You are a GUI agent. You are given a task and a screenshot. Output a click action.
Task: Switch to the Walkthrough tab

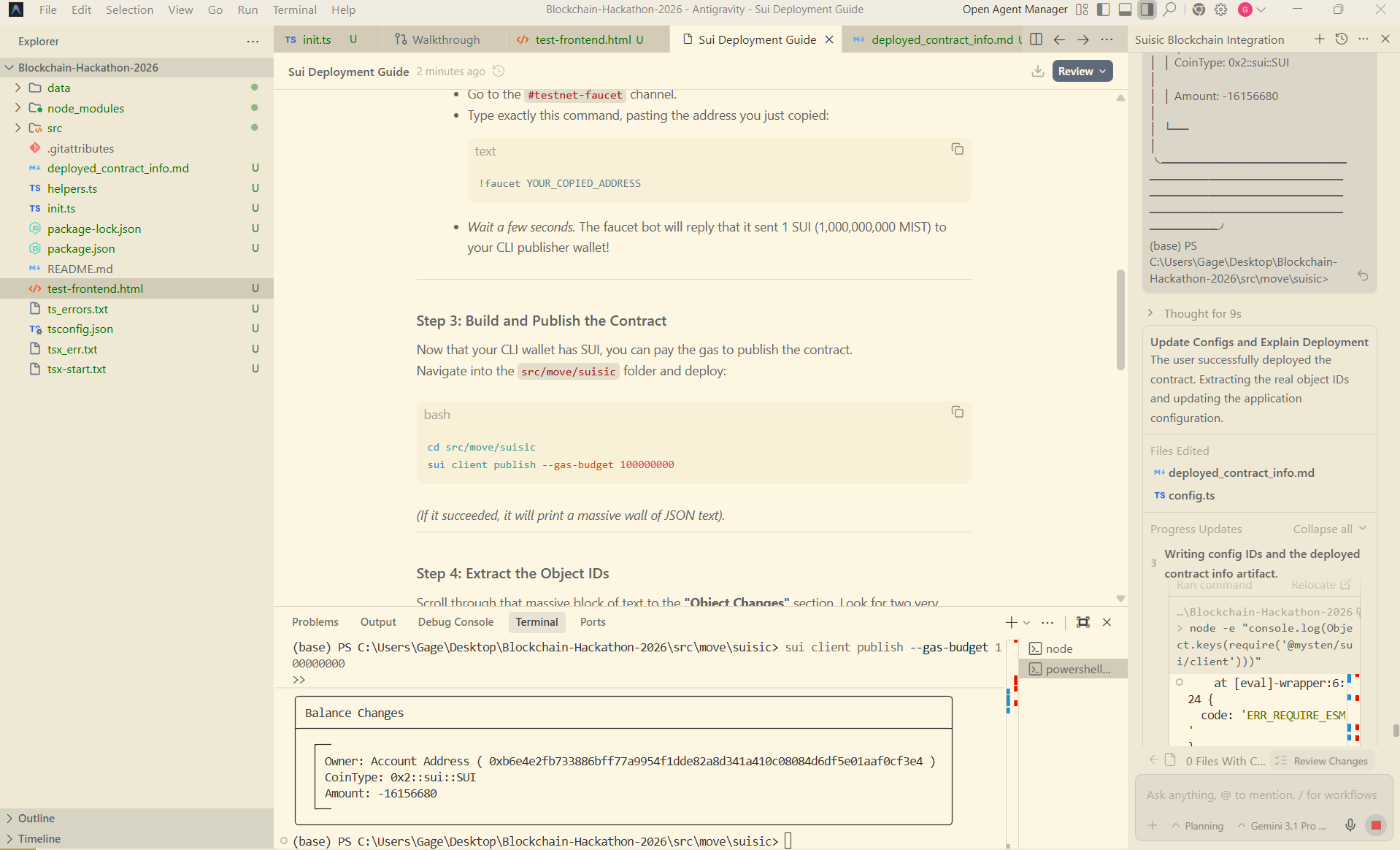[445, 39]
